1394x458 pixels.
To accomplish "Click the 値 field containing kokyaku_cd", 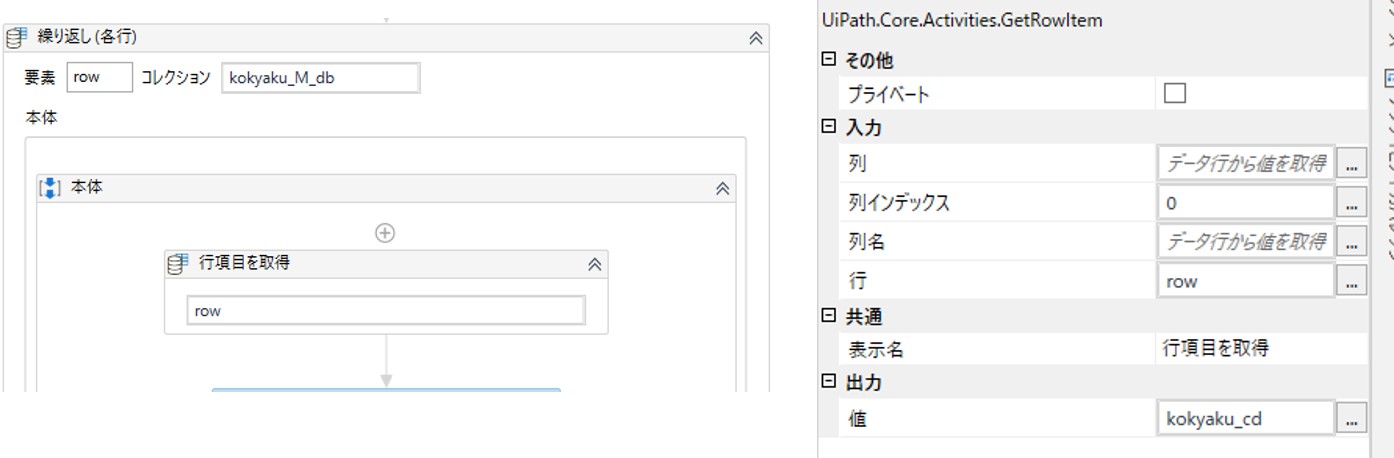I will click(x=1245, y=419).
